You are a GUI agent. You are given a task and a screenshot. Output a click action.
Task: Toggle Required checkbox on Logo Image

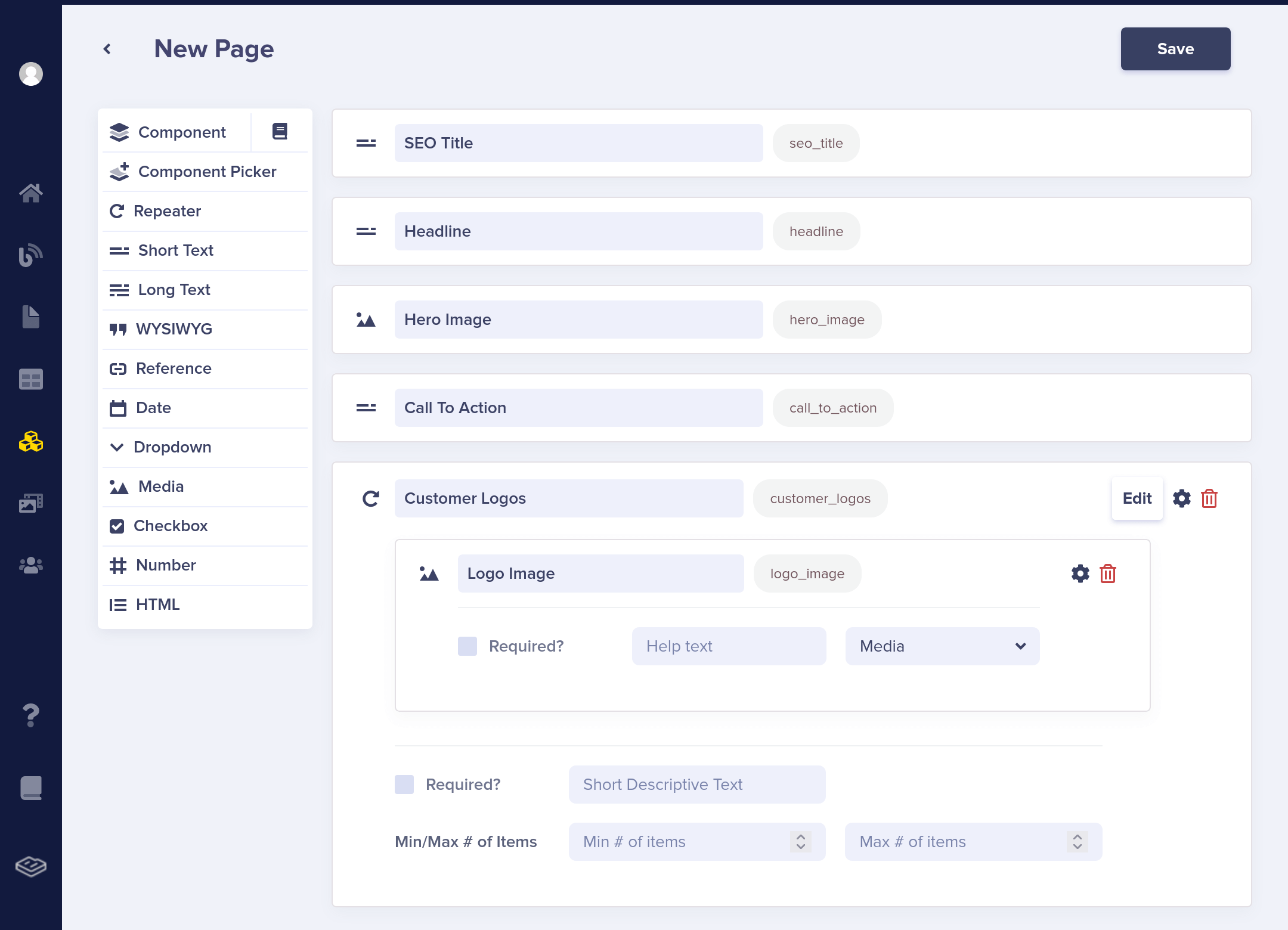(466, 645)
